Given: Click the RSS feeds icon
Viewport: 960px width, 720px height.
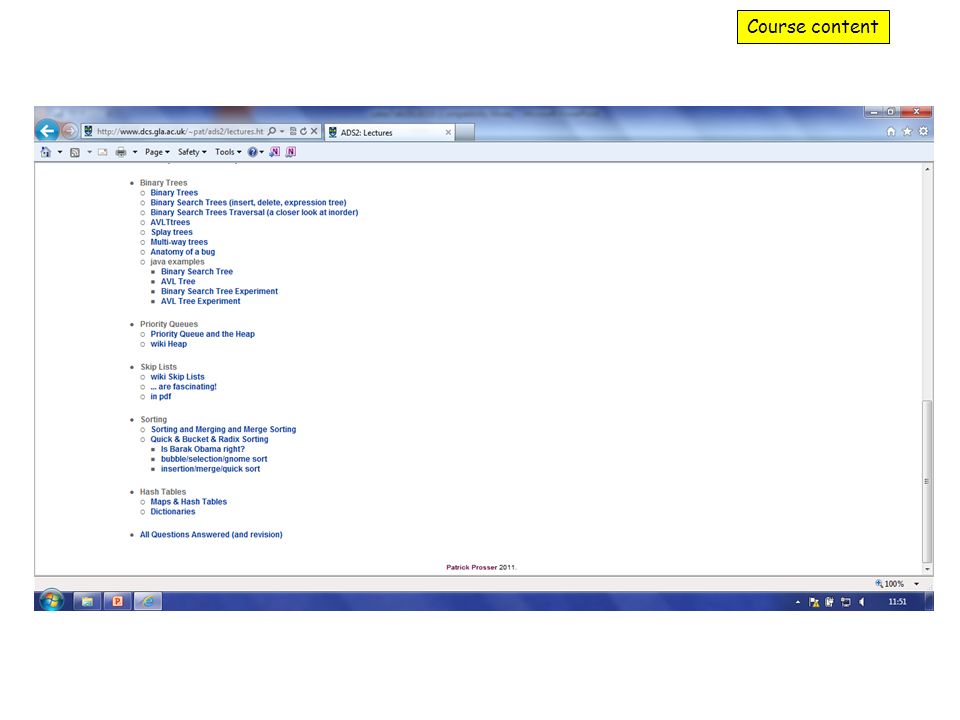Looking at the screenshot, I should click(x=75, y=152).
